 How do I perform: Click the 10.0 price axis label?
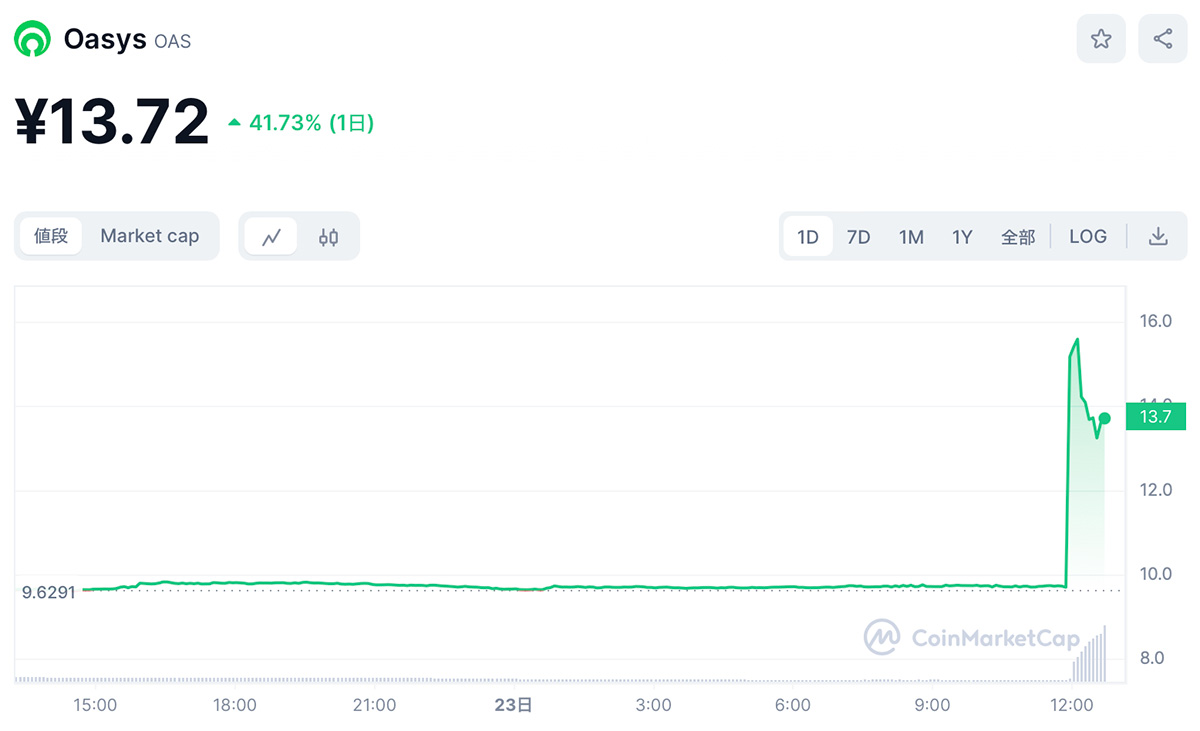point(1155,574)
